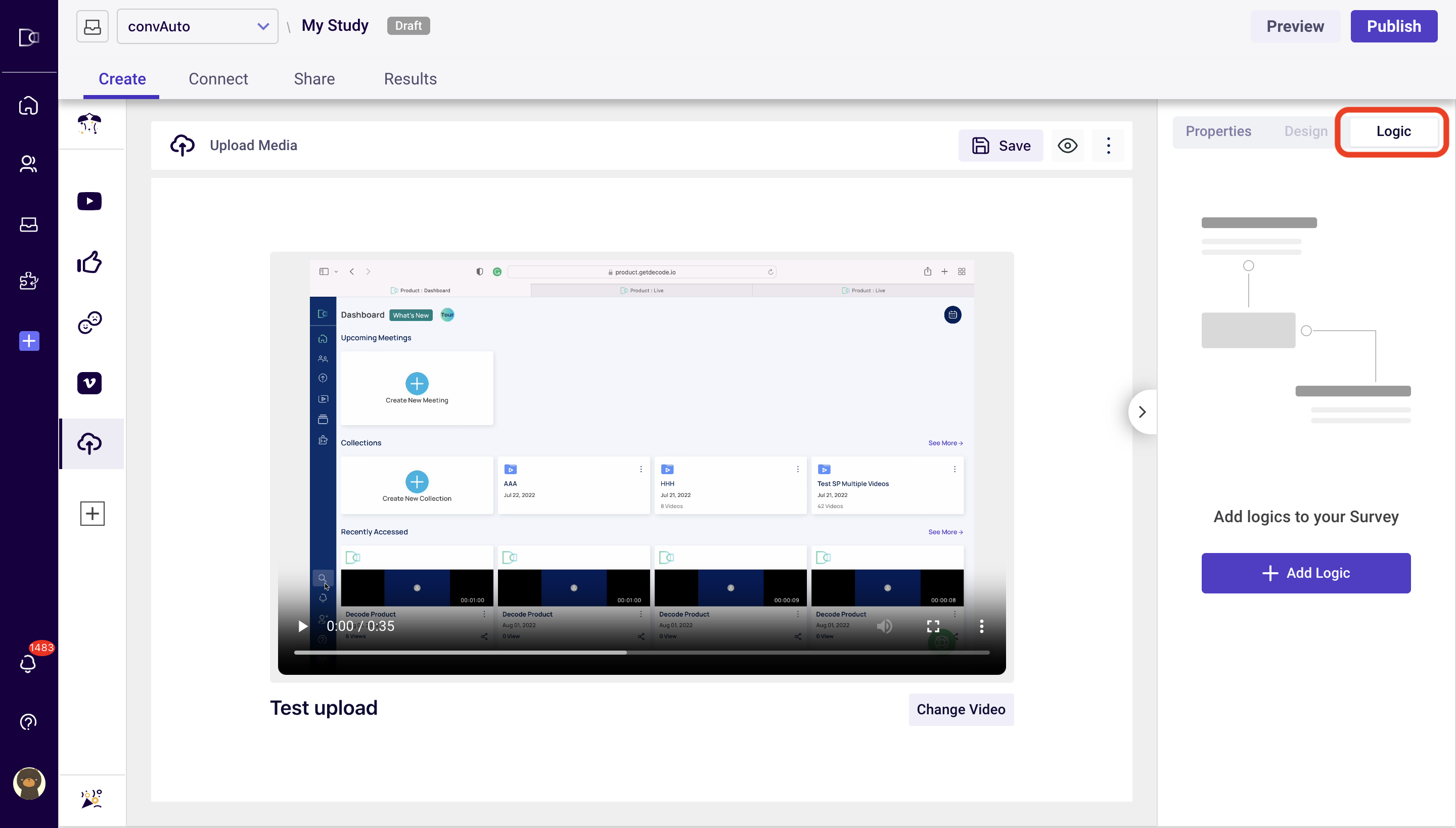Select the welcome screen block icon

tap(90, 123)
